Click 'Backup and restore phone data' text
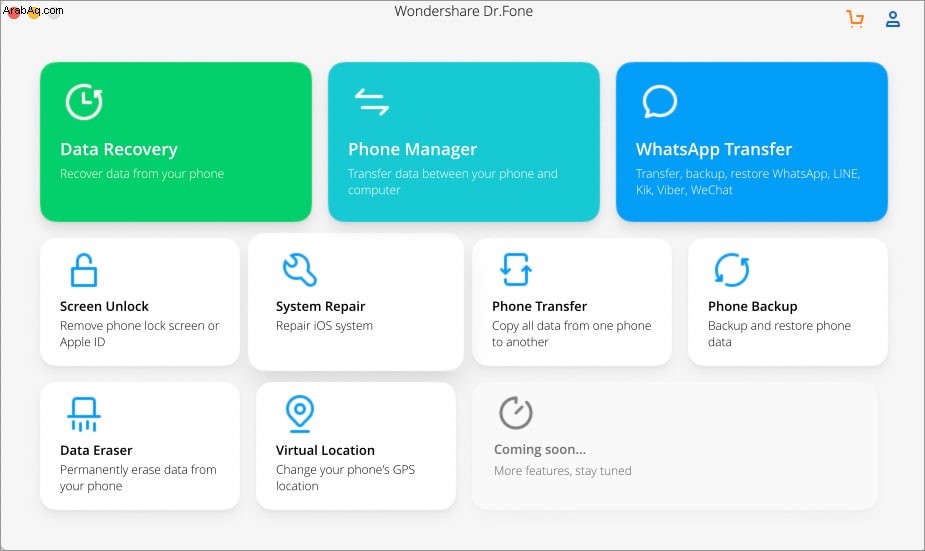This screenshot has height=551, width=925. click(779, 334)
